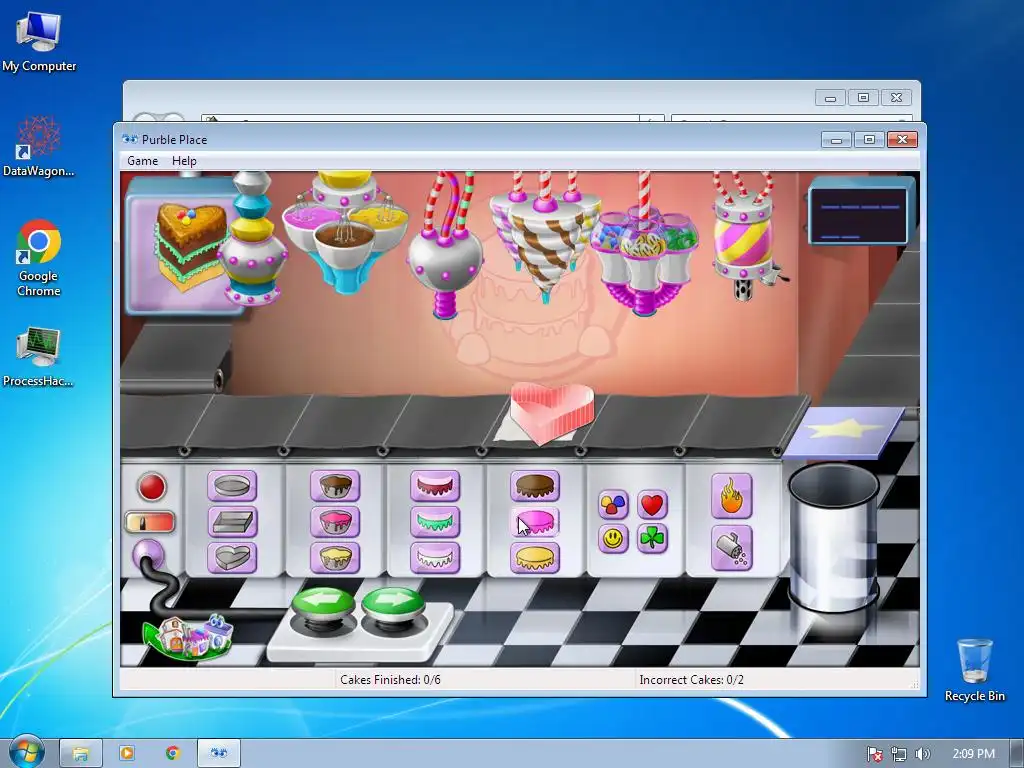This screenshot has width=1024, height=768.
Task: Add red heart decoration
Action: (x=652, y=504)
